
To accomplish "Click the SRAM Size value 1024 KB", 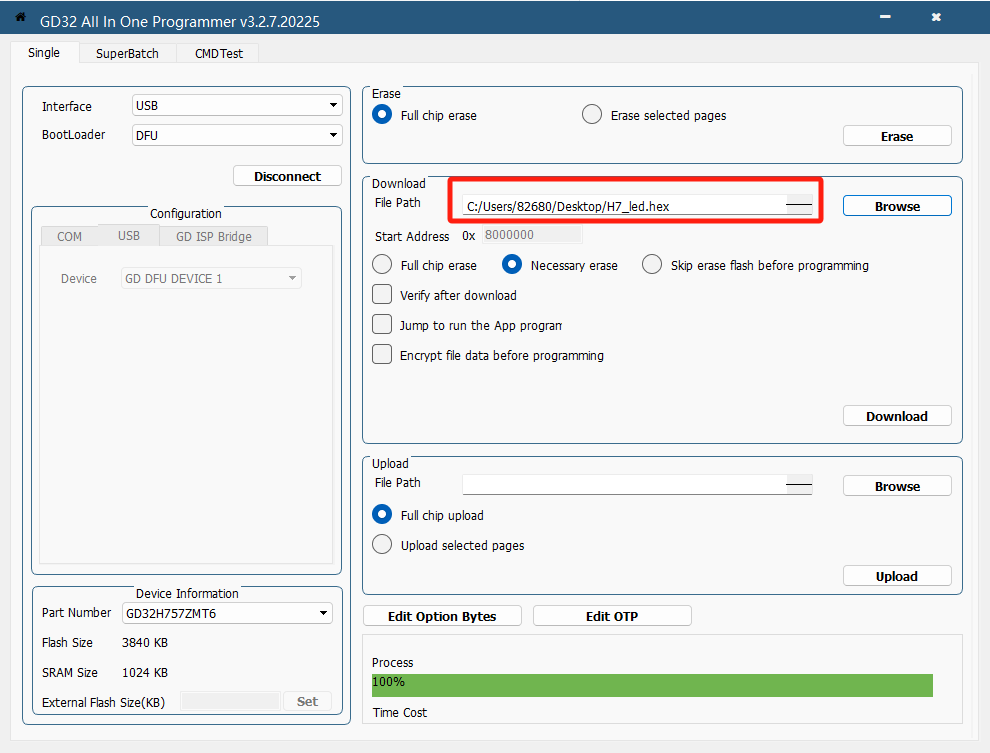I will click(145, 673).
